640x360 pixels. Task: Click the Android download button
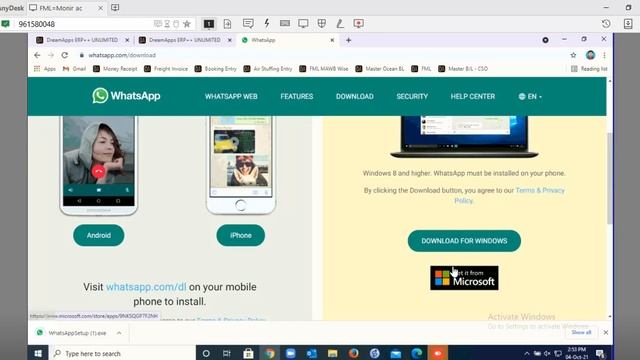pos(99,235)
